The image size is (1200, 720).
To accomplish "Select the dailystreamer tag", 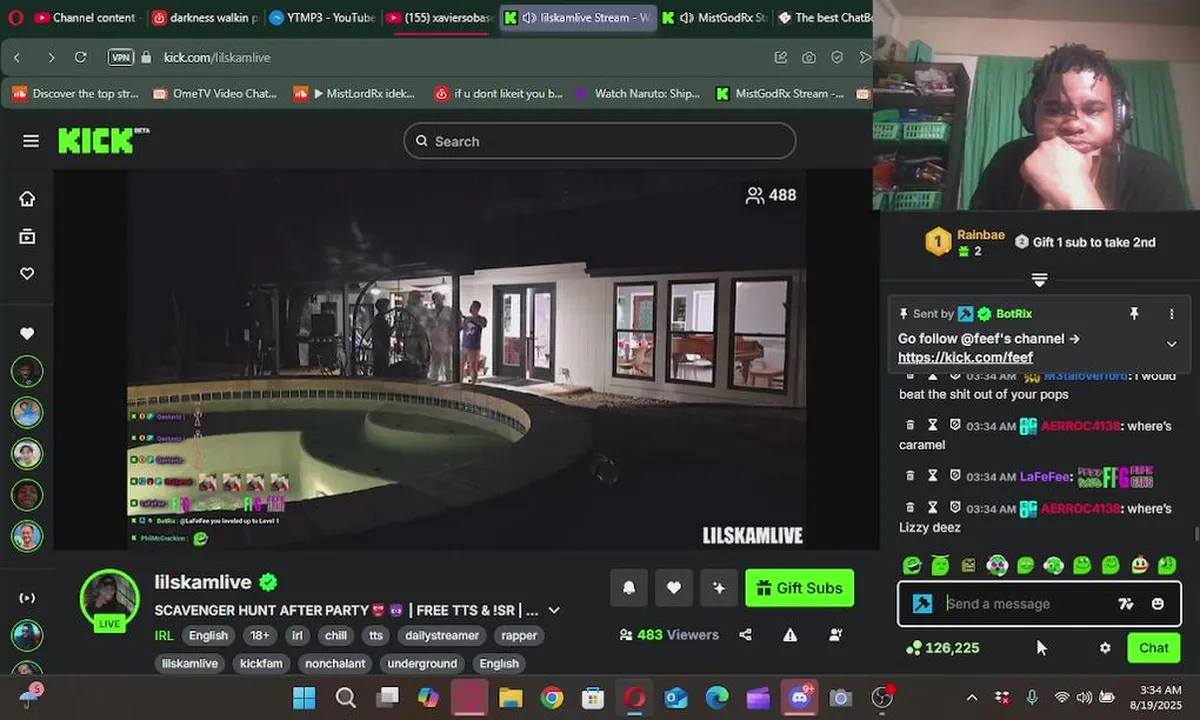I will pos(442,635).
